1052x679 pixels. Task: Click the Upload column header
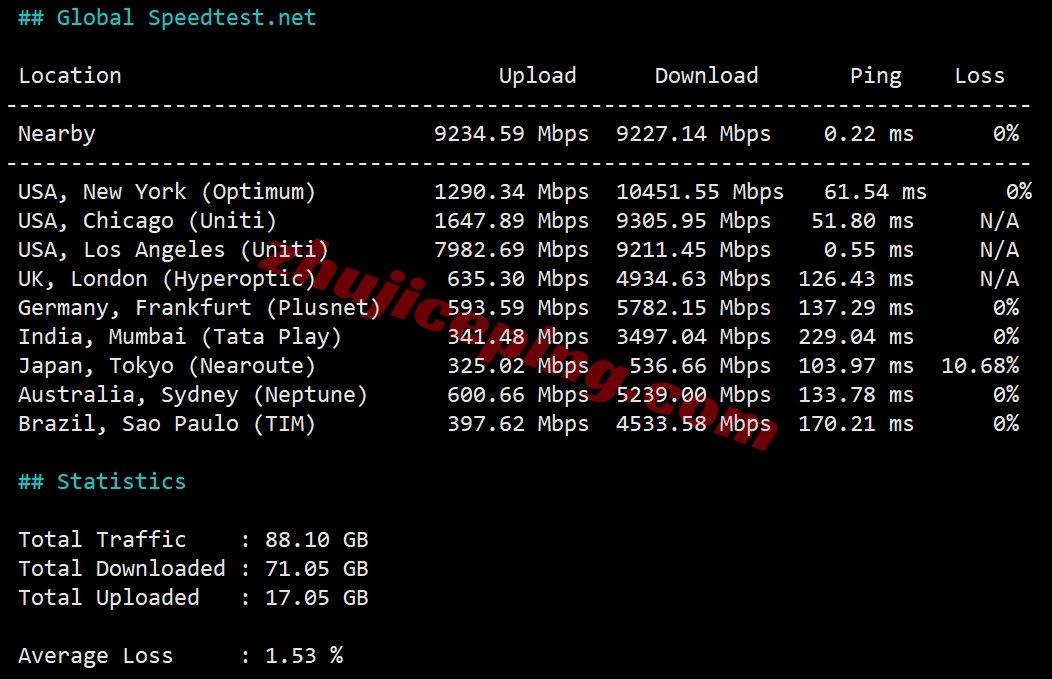point(537,76)
